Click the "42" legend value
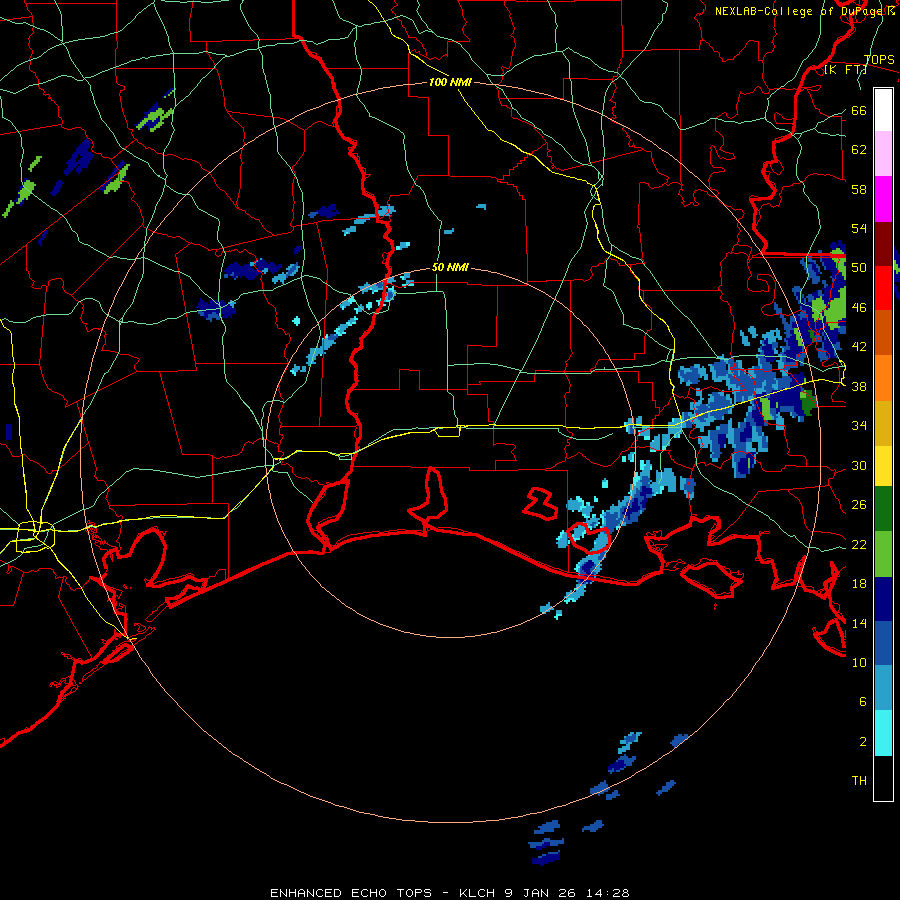900x900 pixels. pos(859,347)
